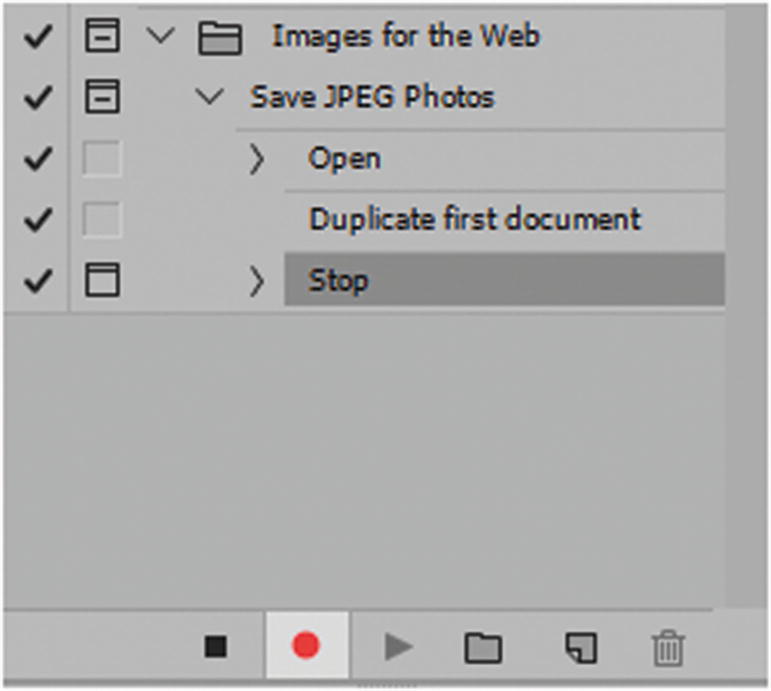
Task: Collapse the Images for the Web set
Action: 159,37
